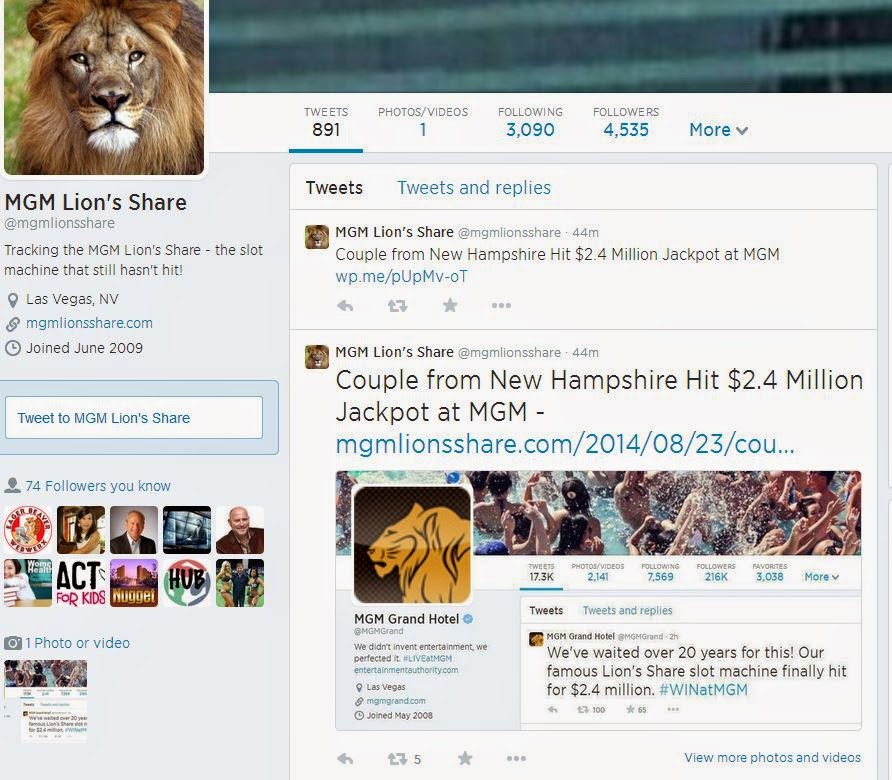Open more options on the first tweet
Image resolution: width=892 pixels, height=780 pixels.
(501, 306)
